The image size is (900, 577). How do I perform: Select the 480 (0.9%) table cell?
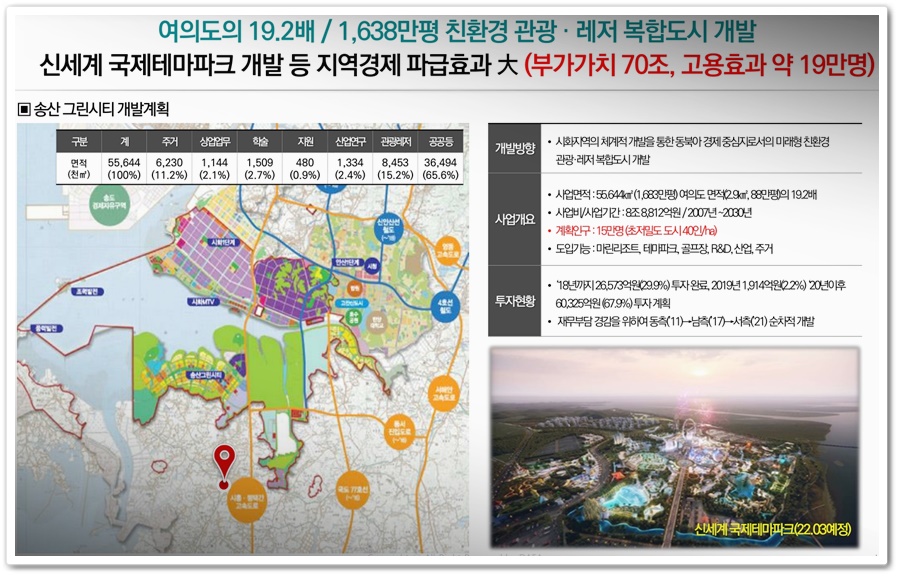click(305, 168)
